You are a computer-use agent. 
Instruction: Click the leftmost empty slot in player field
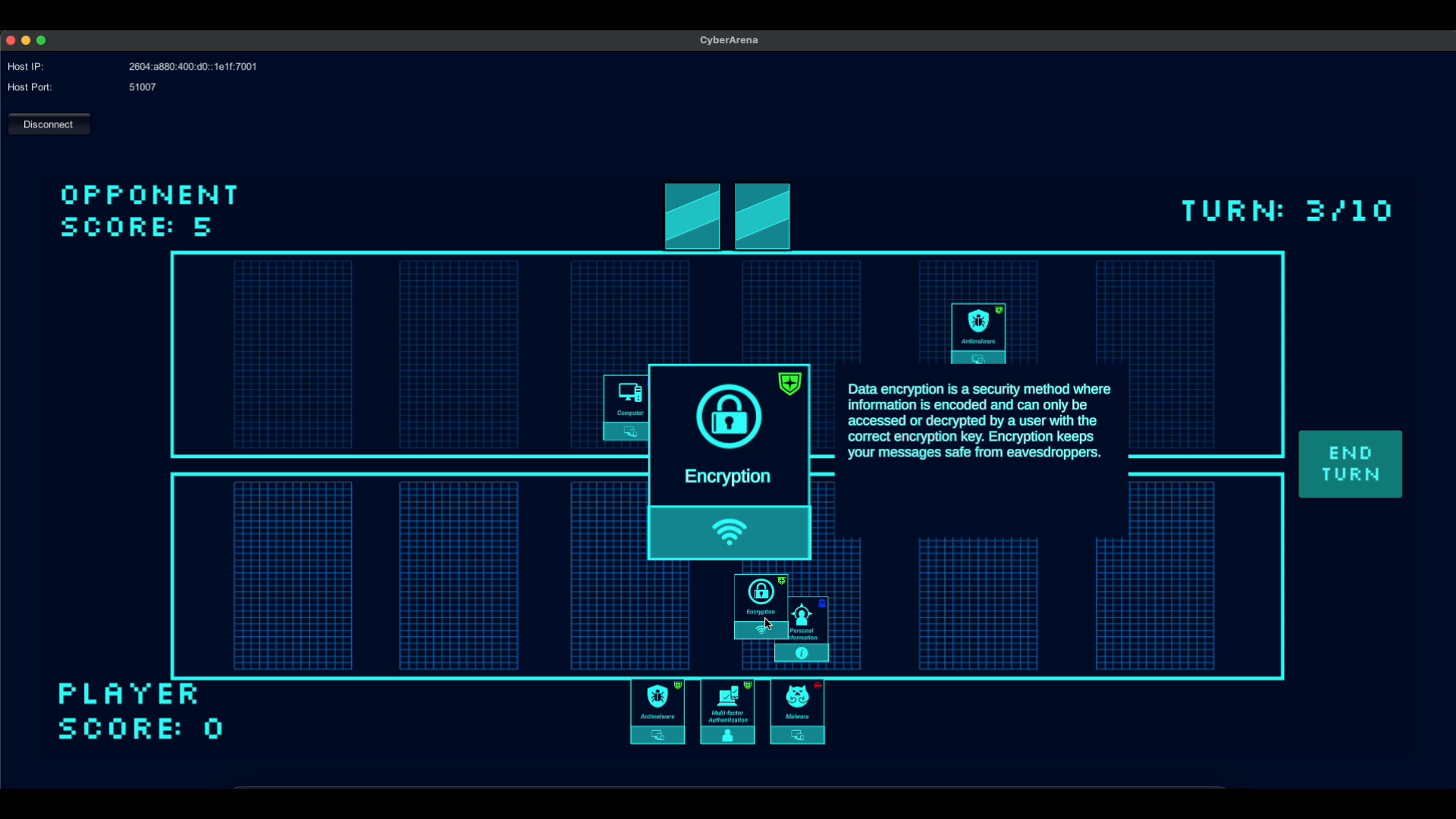click(x=293, y=576)
